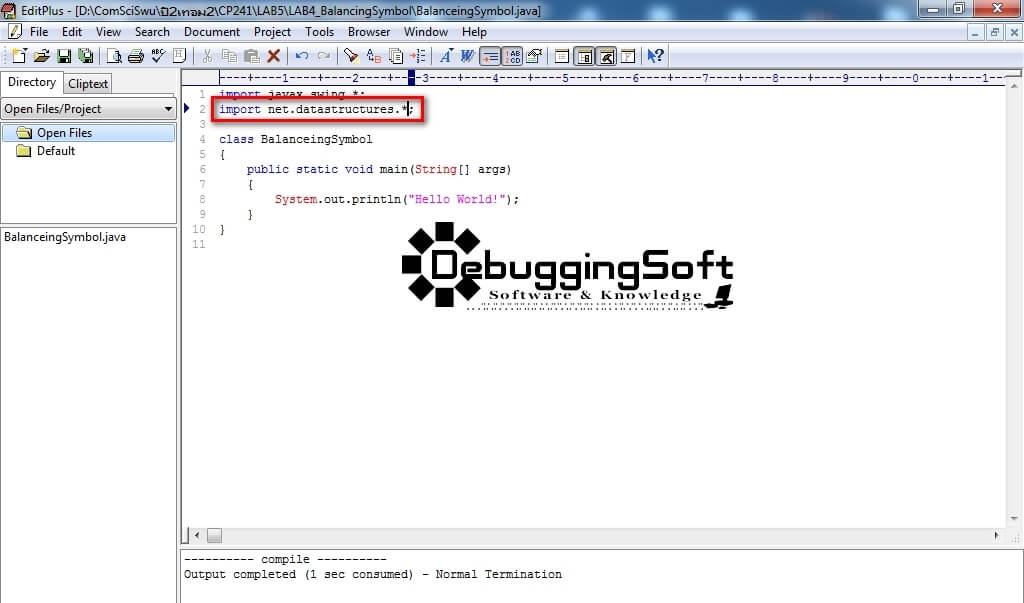This screenshot has height=603, width=1024.
Task: Open the Search menu
Action: 152,32
